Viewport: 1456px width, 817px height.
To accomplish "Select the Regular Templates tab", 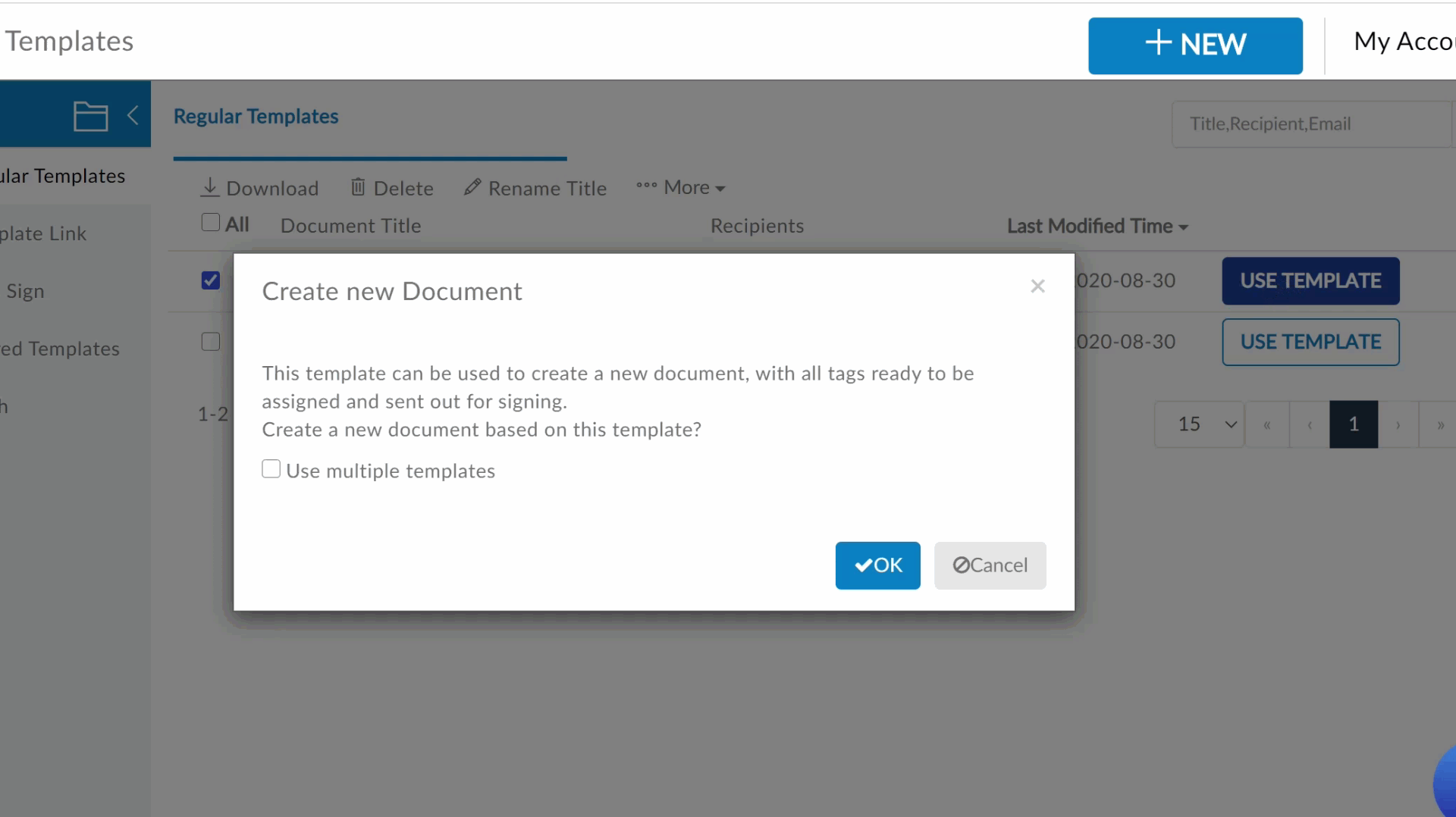I will [256, 117].
